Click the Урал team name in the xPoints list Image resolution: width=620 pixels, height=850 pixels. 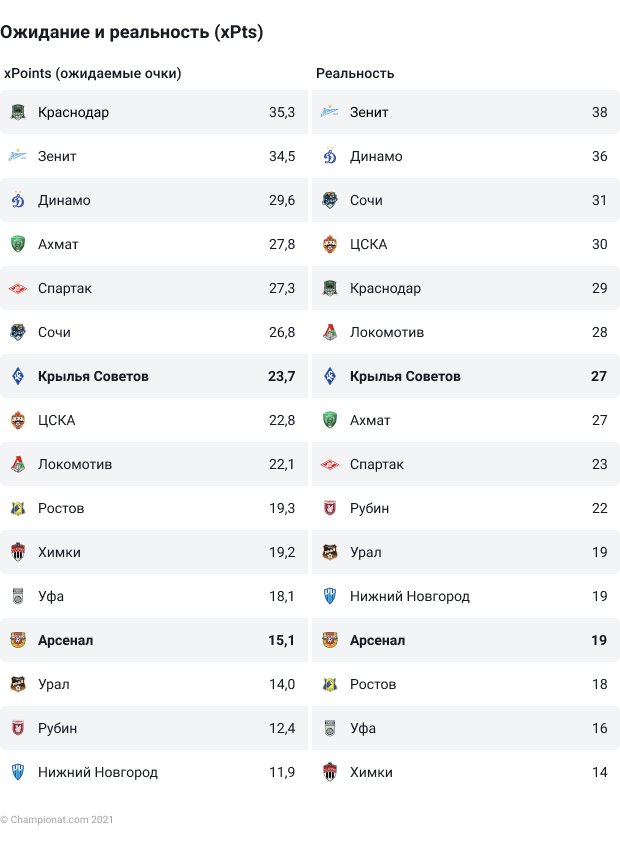54,684
